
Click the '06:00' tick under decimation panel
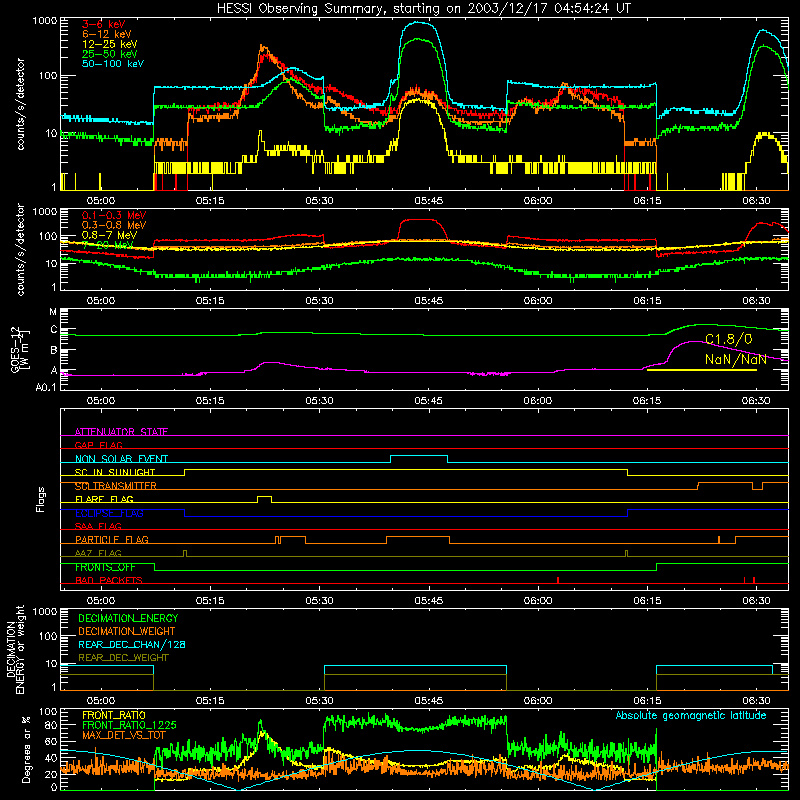pos(538,701)
